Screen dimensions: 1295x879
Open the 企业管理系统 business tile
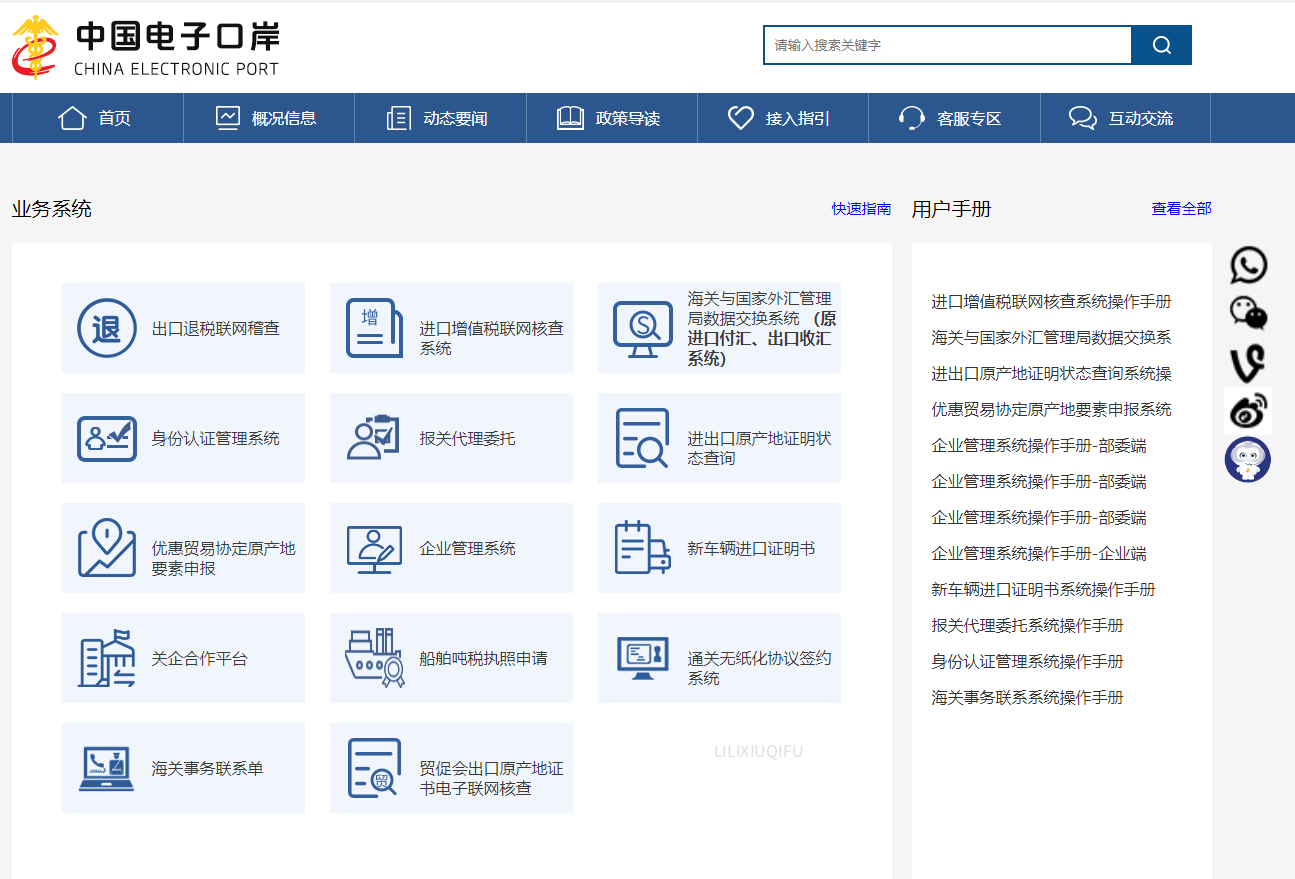point(451,548)
